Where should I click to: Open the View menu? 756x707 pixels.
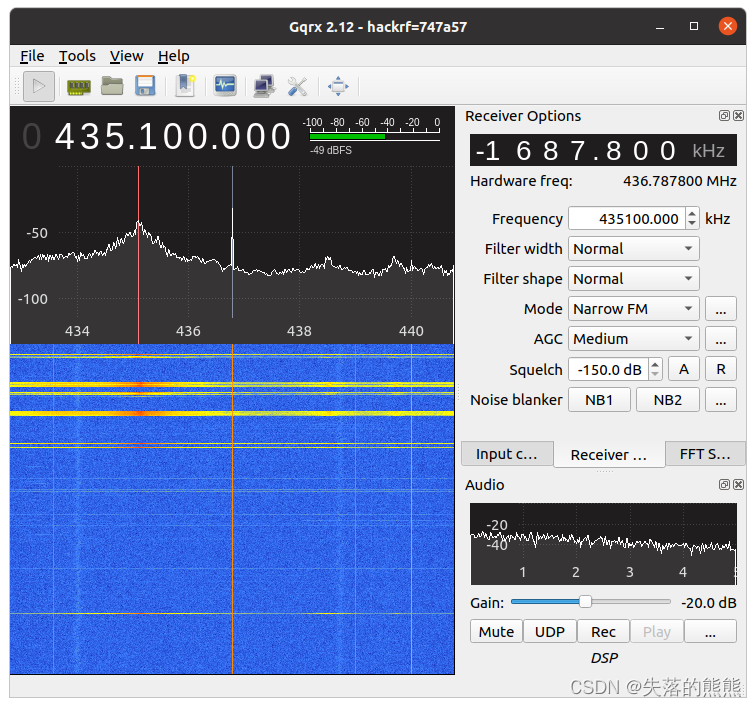coord(126,56)
